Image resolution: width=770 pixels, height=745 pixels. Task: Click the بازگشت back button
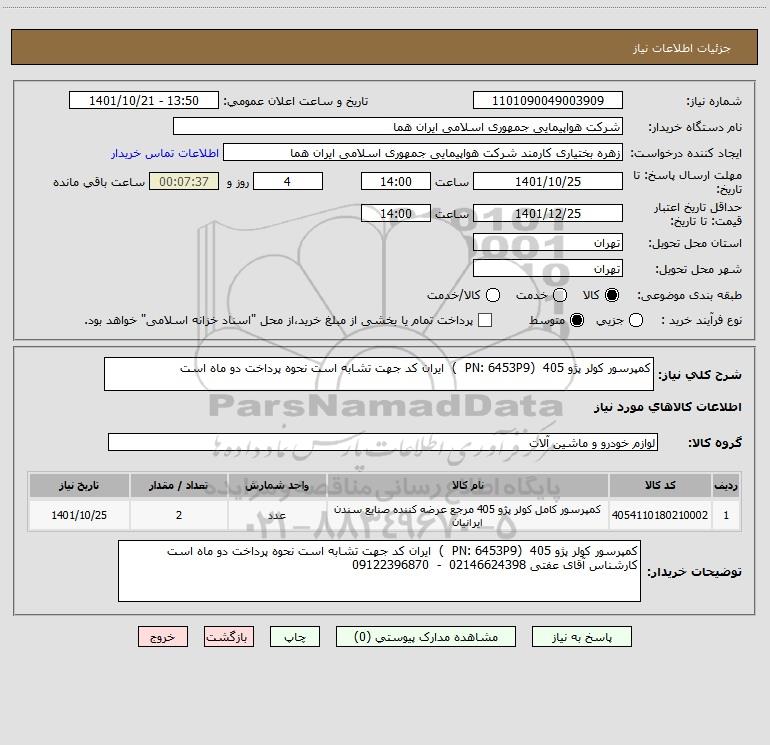click(229, 637)
